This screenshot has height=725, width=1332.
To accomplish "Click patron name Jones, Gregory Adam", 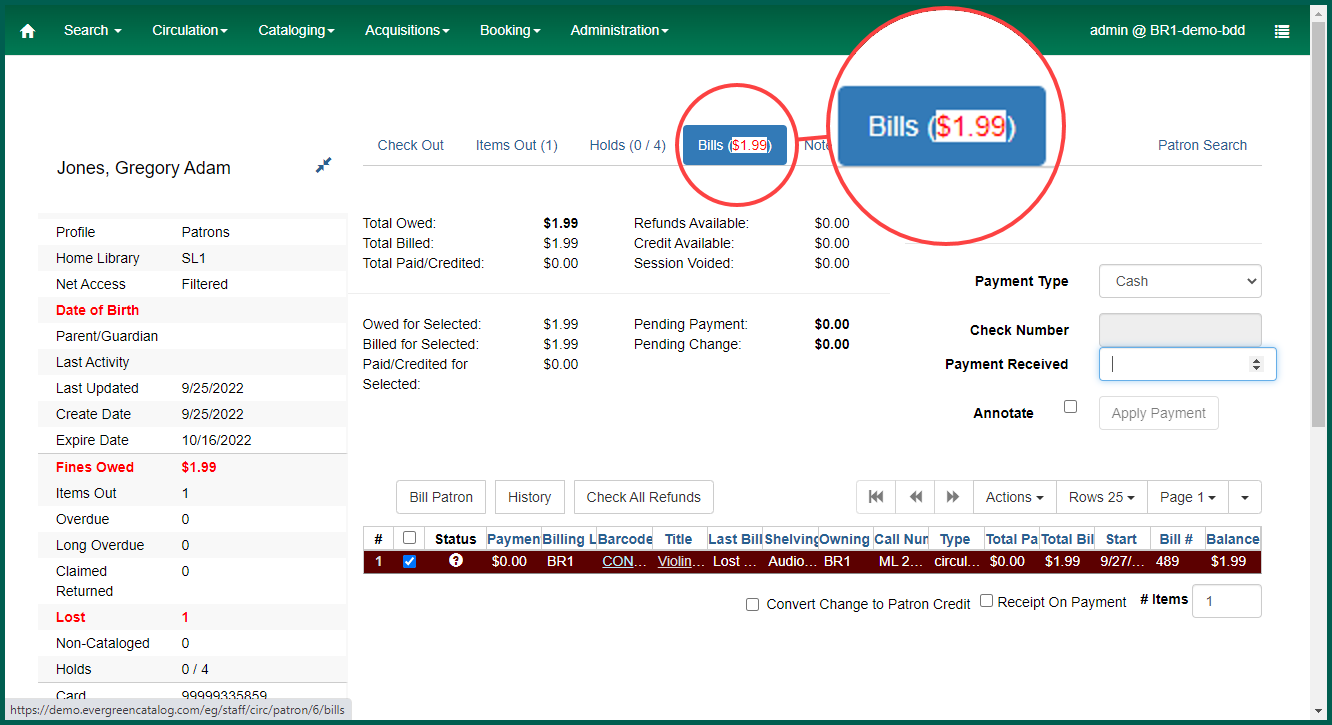I will coord(144,168).
